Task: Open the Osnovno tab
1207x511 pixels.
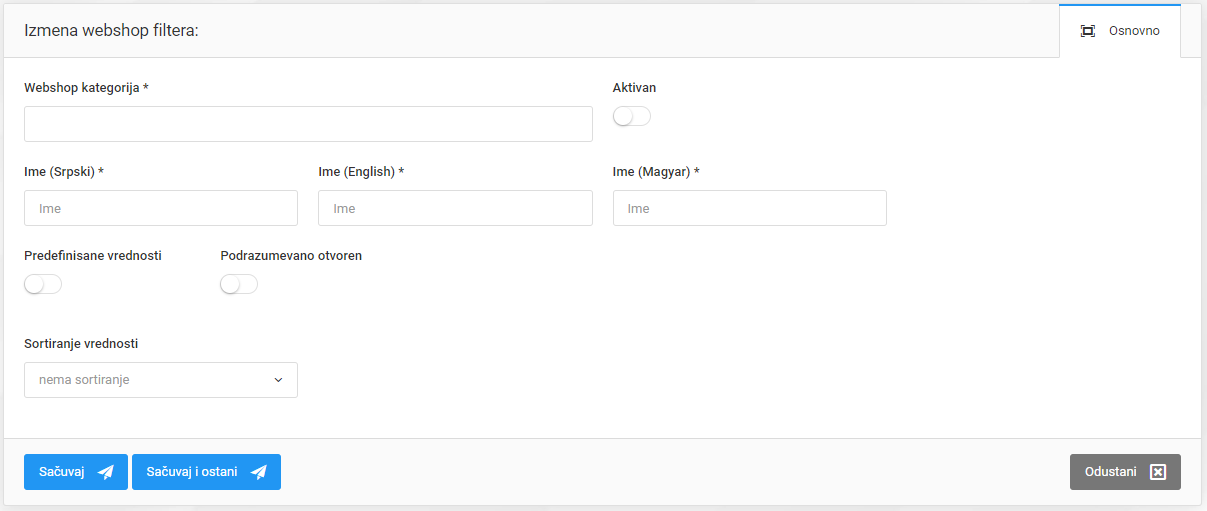Action: click(1120, 31)
